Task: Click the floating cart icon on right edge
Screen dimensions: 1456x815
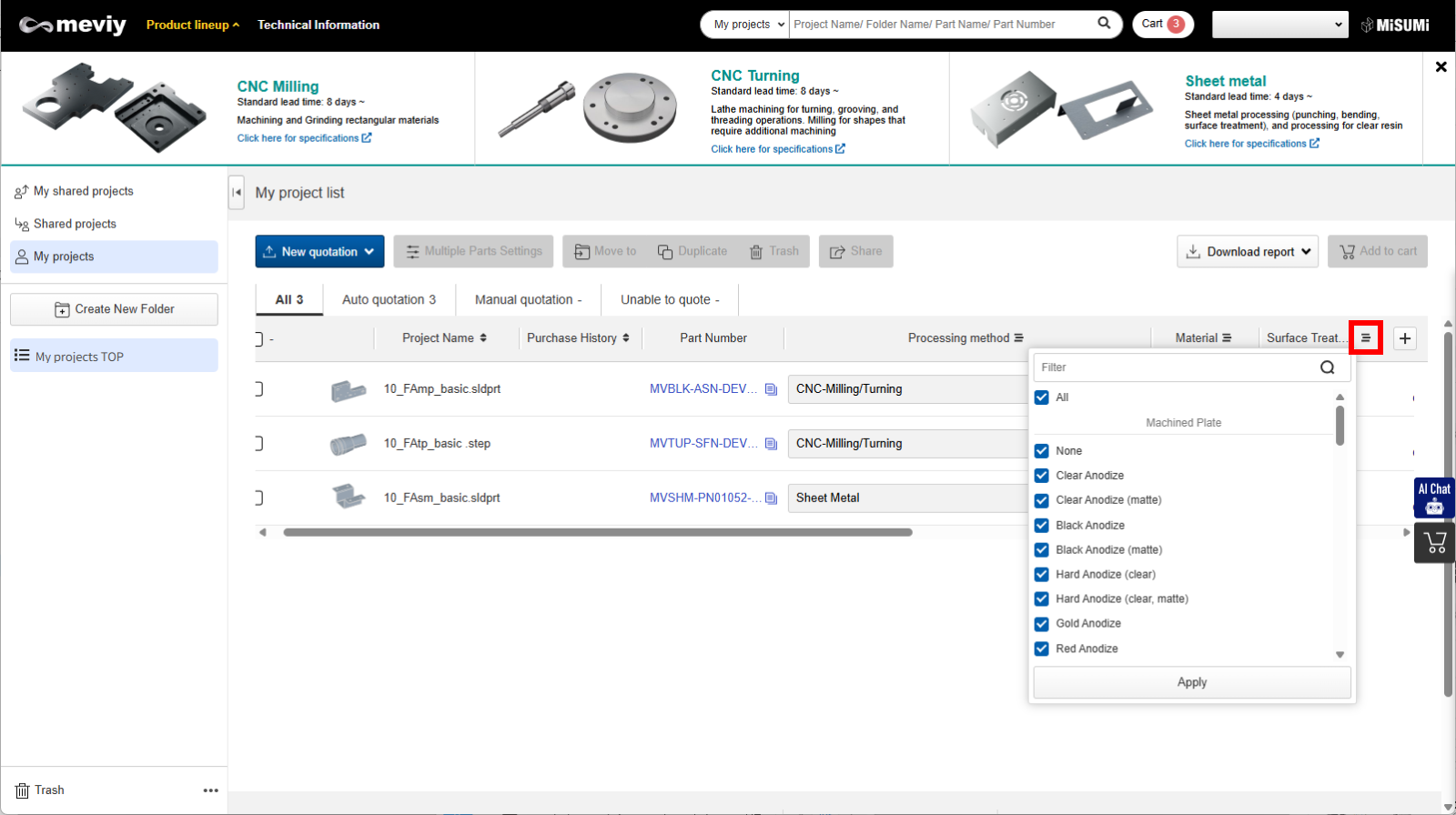Action: point(1435,543)
